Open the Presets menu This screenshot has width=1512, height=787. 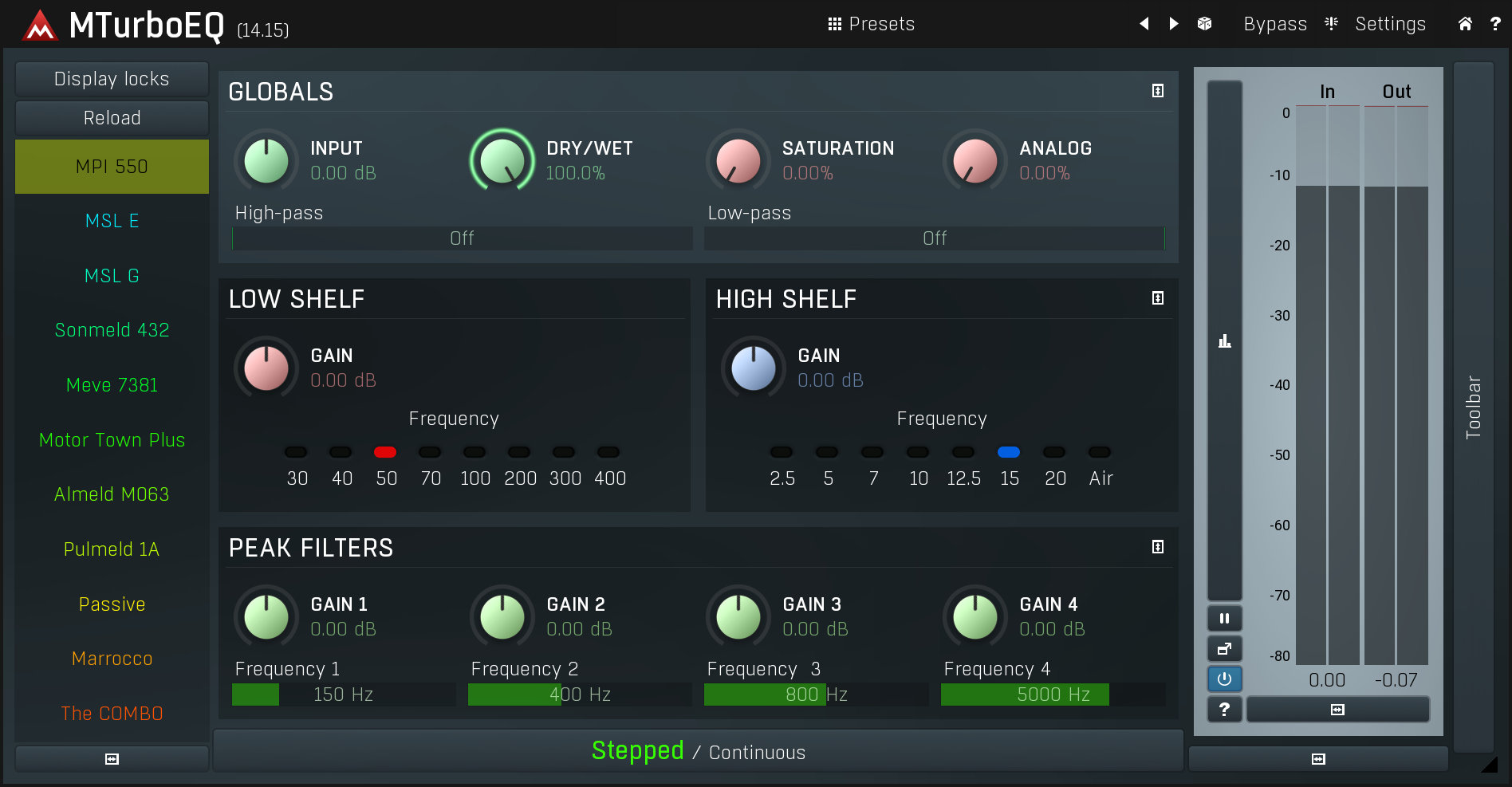point(871,24)
